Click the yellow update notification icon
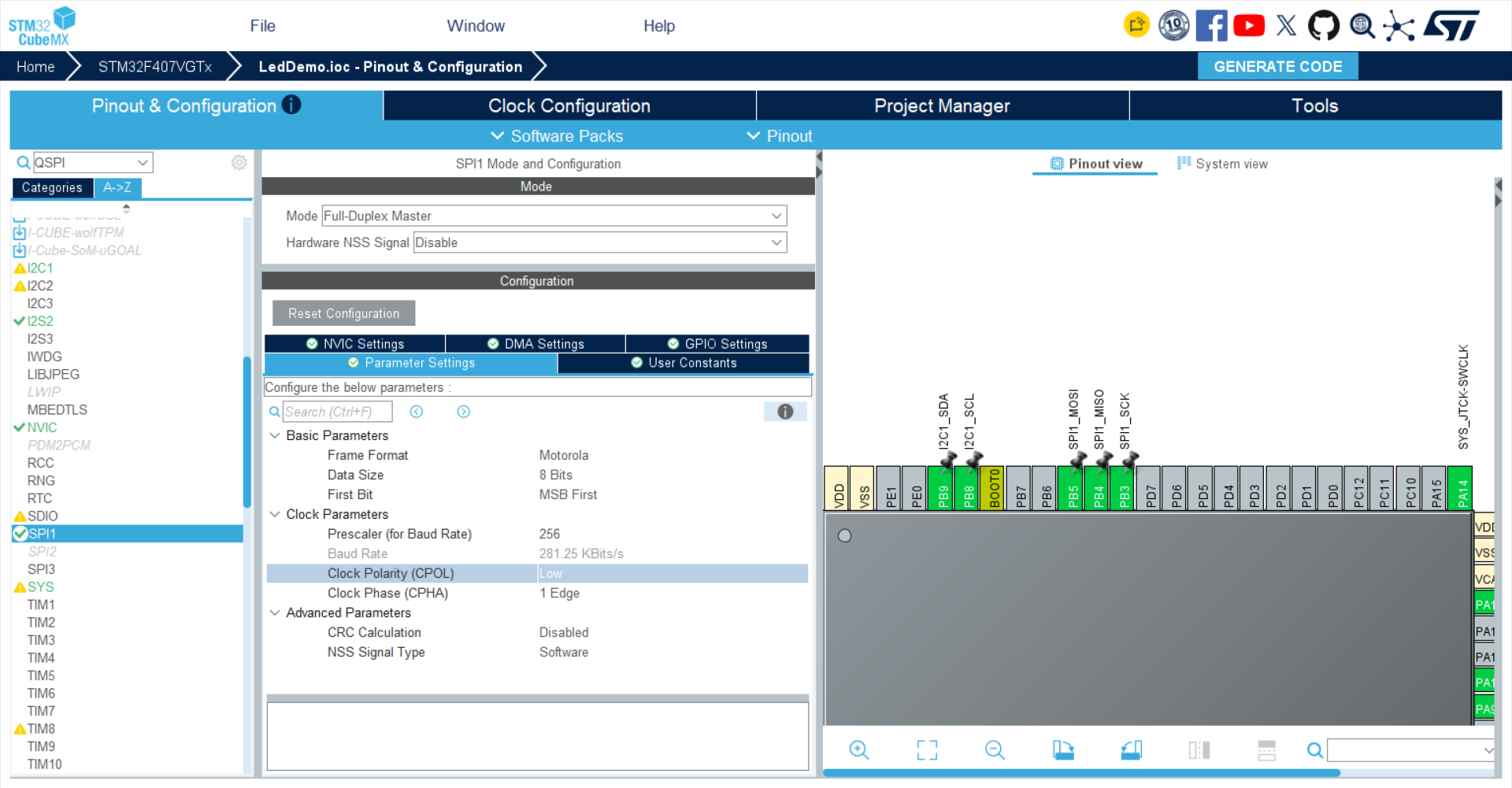Image resolution: width=1512 pixels, height=788 pixels. click(x=1136, y=25)
